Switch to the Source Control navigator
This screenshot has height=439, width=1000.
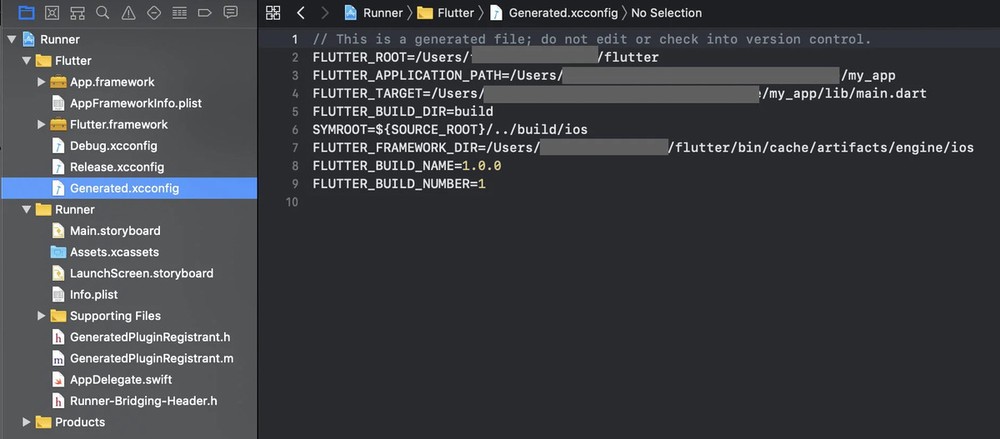pos(52,13)
